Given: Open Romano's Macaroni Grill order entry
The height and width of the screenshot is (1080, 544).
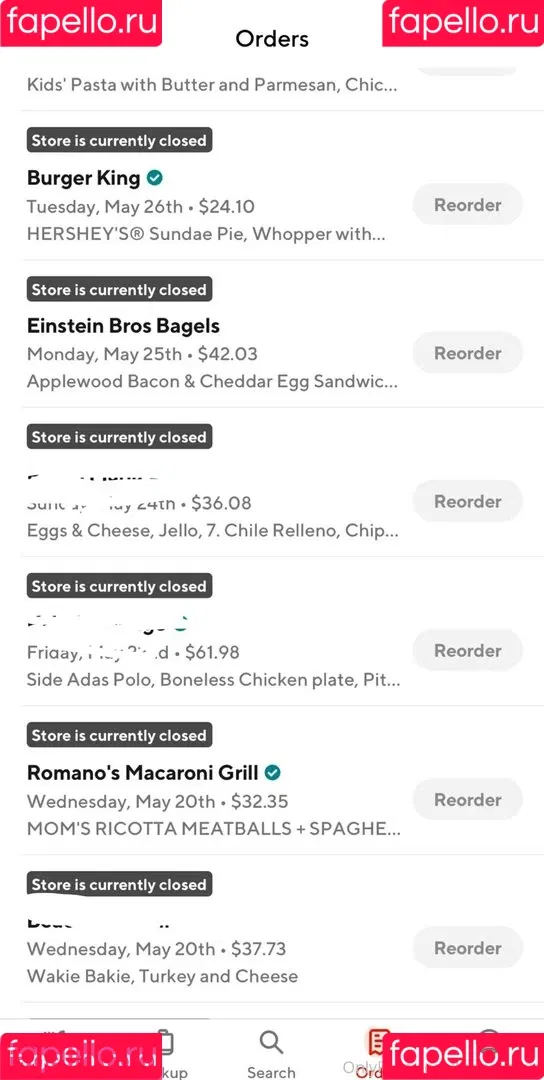Looking at the screenshot, I should (272, 780).
